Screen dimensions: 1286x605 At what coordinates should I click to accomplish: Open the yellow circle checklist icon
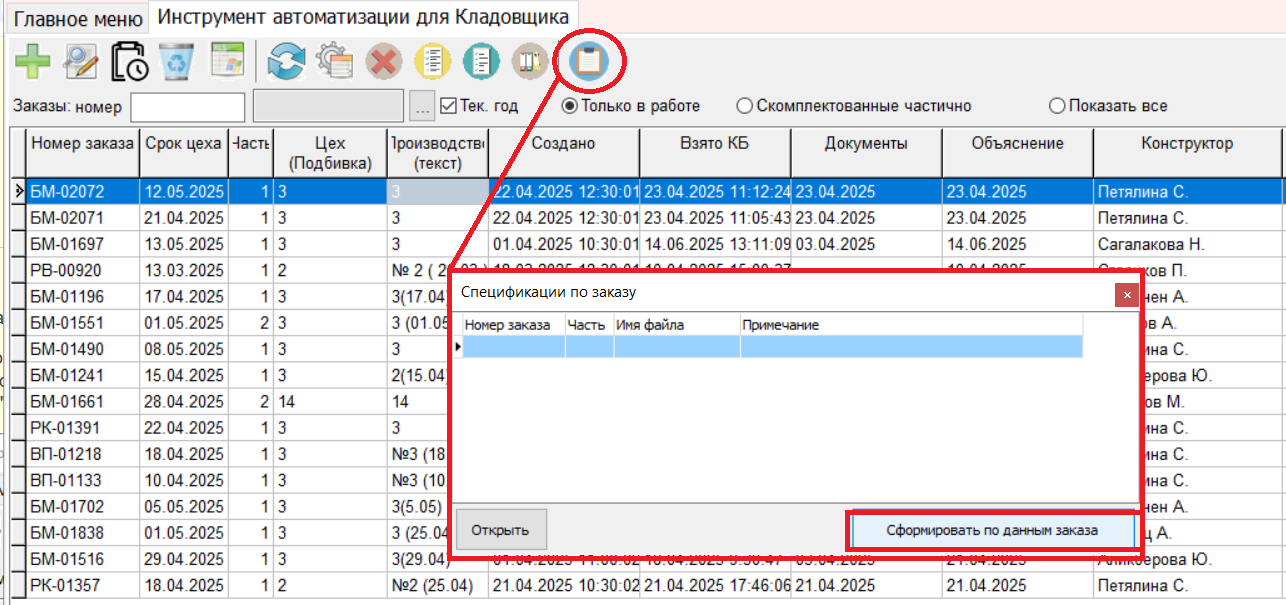click(x=432, y=63)
